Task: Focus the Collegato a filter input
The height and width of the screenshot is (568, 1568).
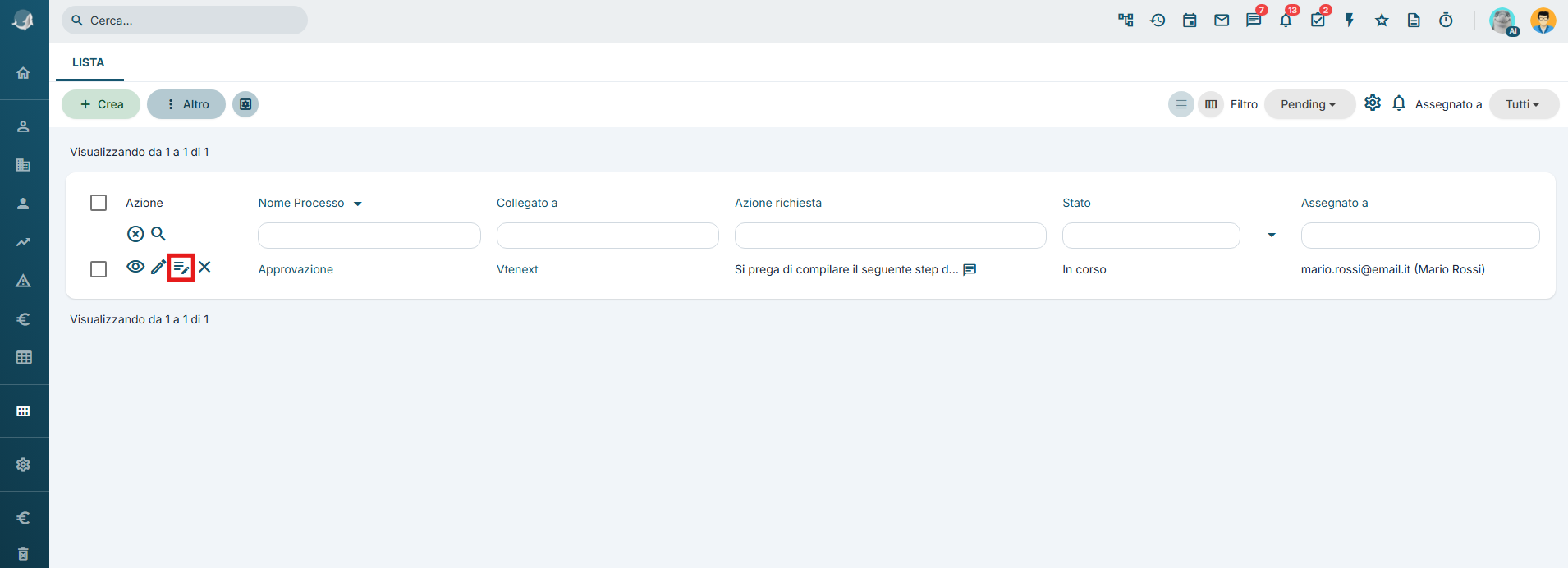Action: point(607,236)
